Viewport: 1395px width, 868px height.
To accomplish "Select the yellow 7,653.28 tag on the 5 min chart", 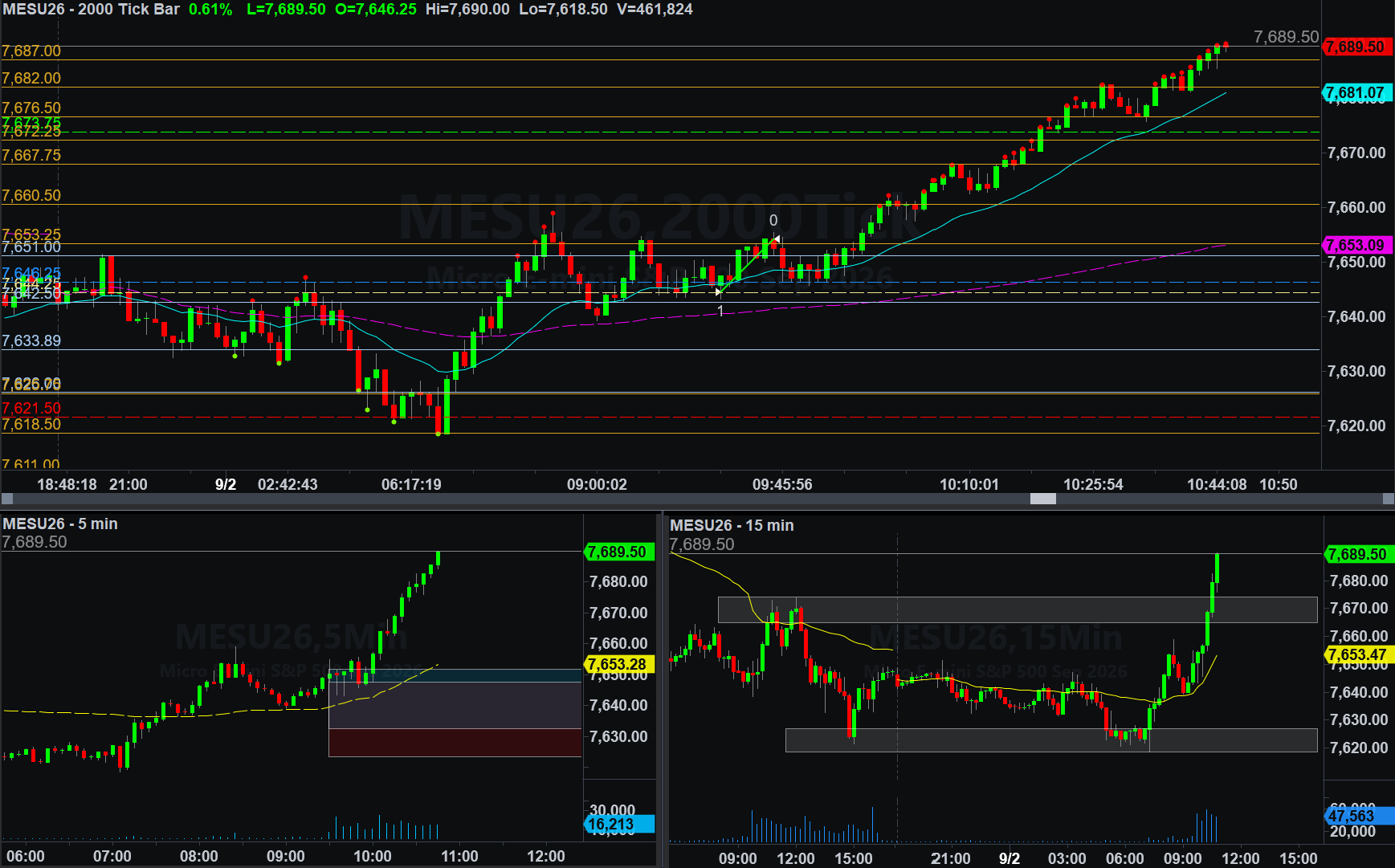I will 621,665.
